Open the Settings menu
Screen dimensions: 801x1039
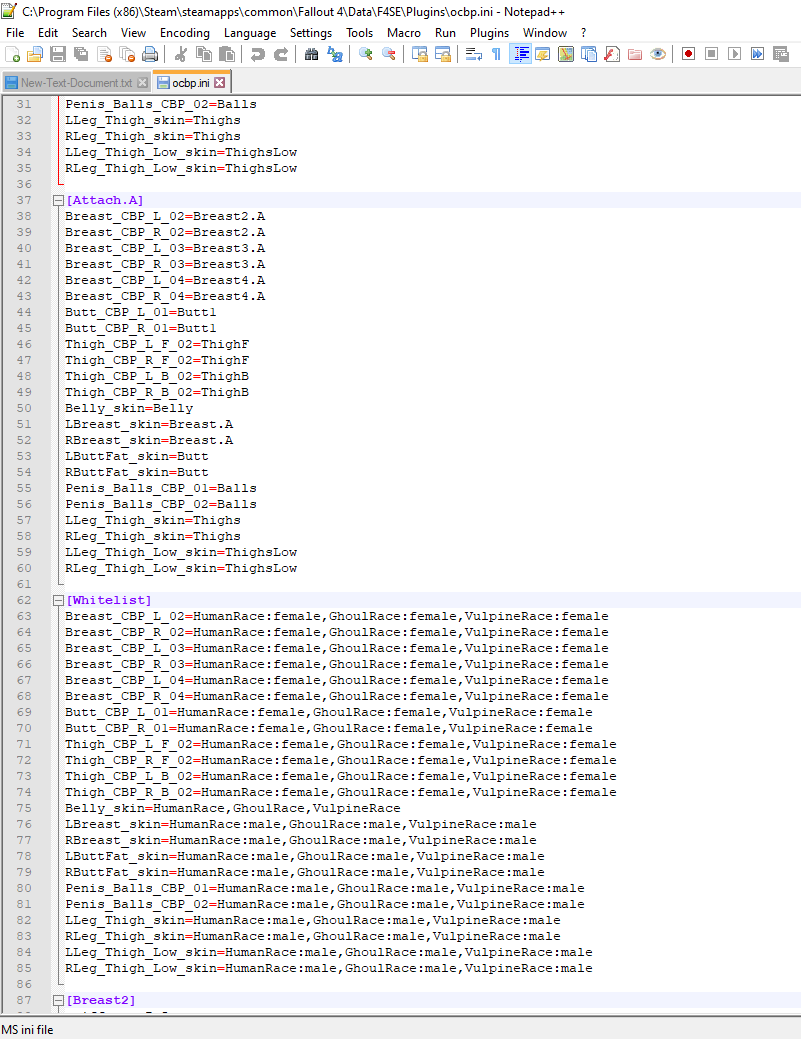point(311,32)
